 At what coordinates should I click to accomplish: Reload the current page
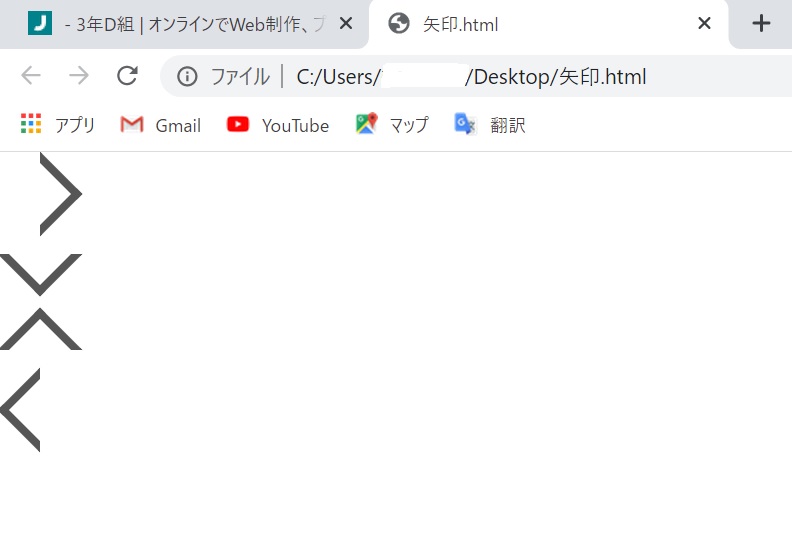[127, 76]
